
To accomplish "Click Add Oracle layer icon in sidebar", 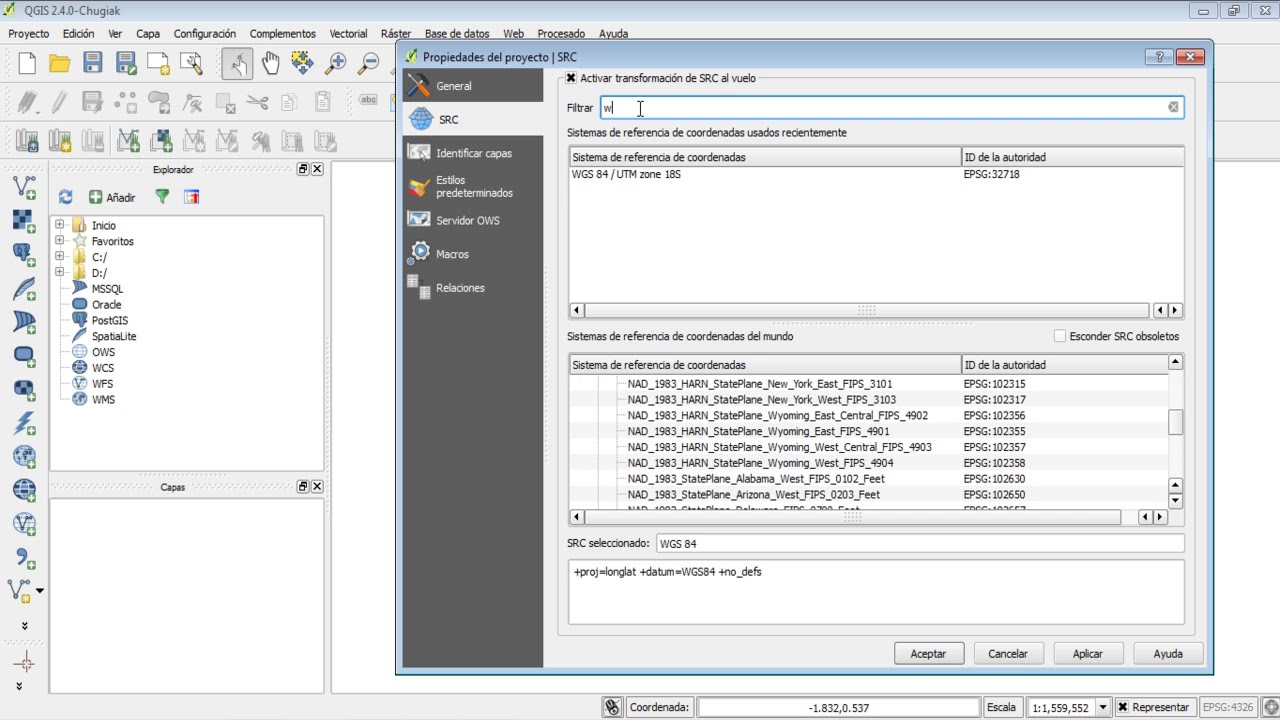I will pos(24,356).
